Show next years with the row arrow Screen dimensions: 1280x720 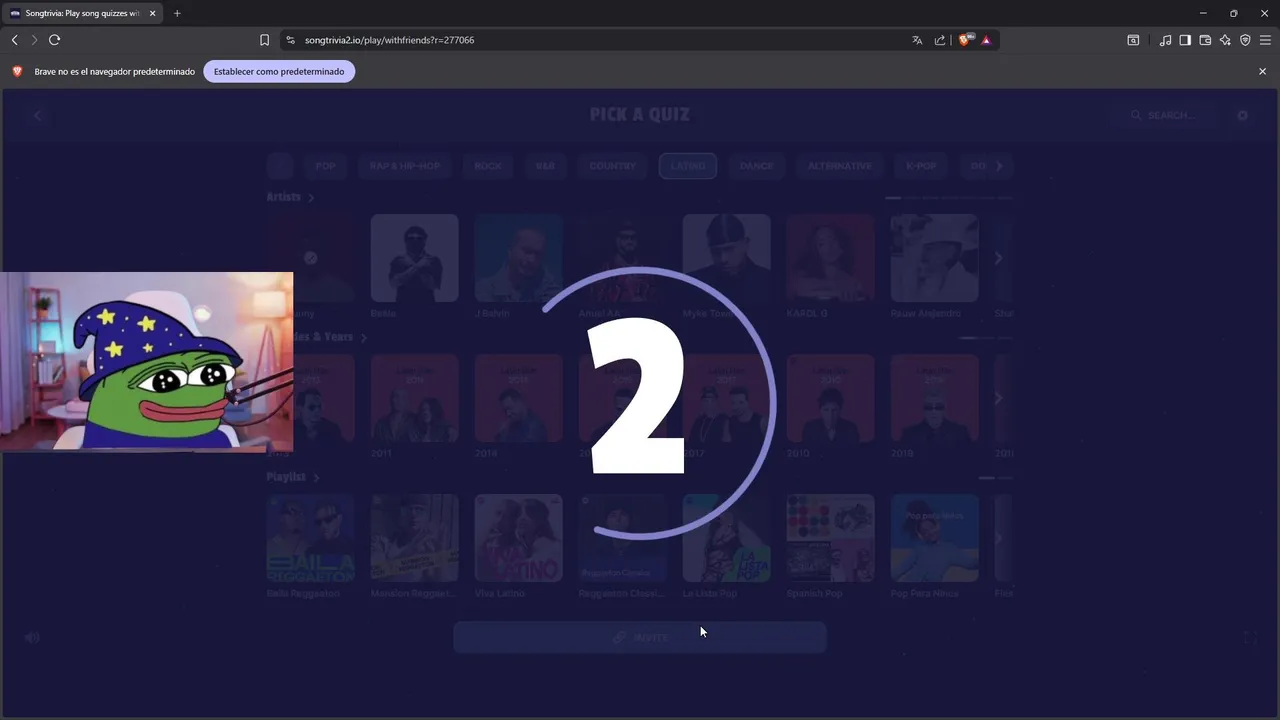998,398
